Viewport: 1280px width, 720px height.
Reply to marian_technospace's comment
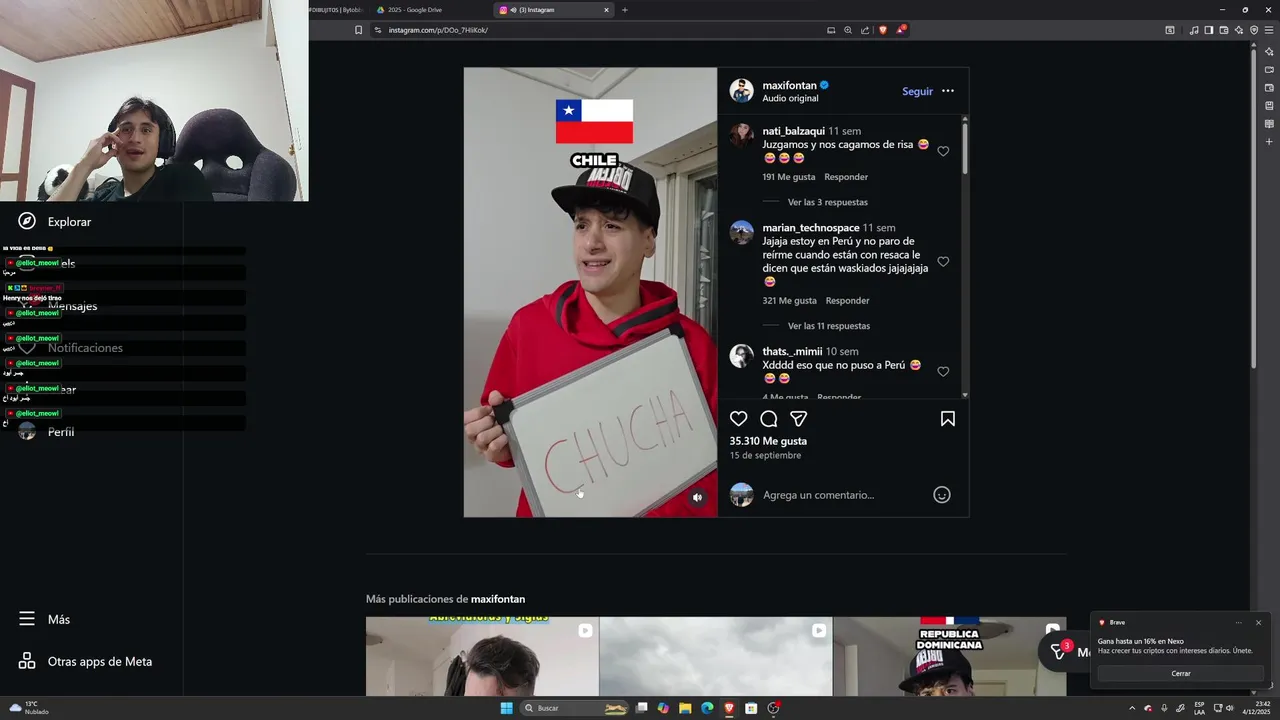point(847,301)
